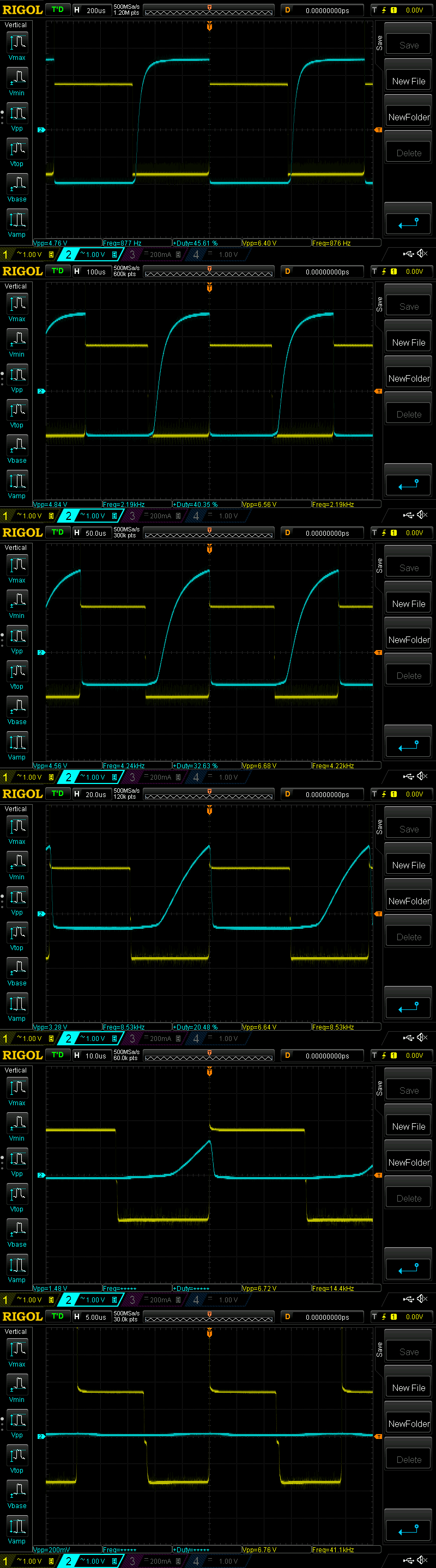Open the Save side tab in the 20.0us capture
This screenshot has height=1568, width=436.
point(379,826)
